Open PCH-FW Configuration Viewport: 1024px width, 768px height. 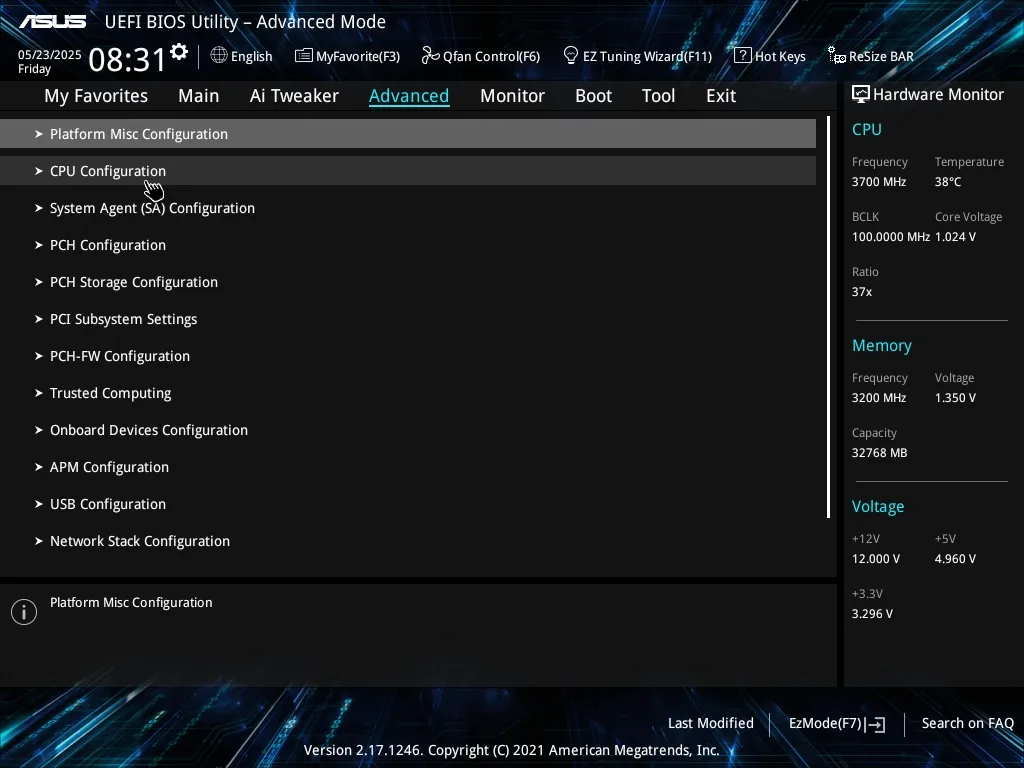(408, 356)
